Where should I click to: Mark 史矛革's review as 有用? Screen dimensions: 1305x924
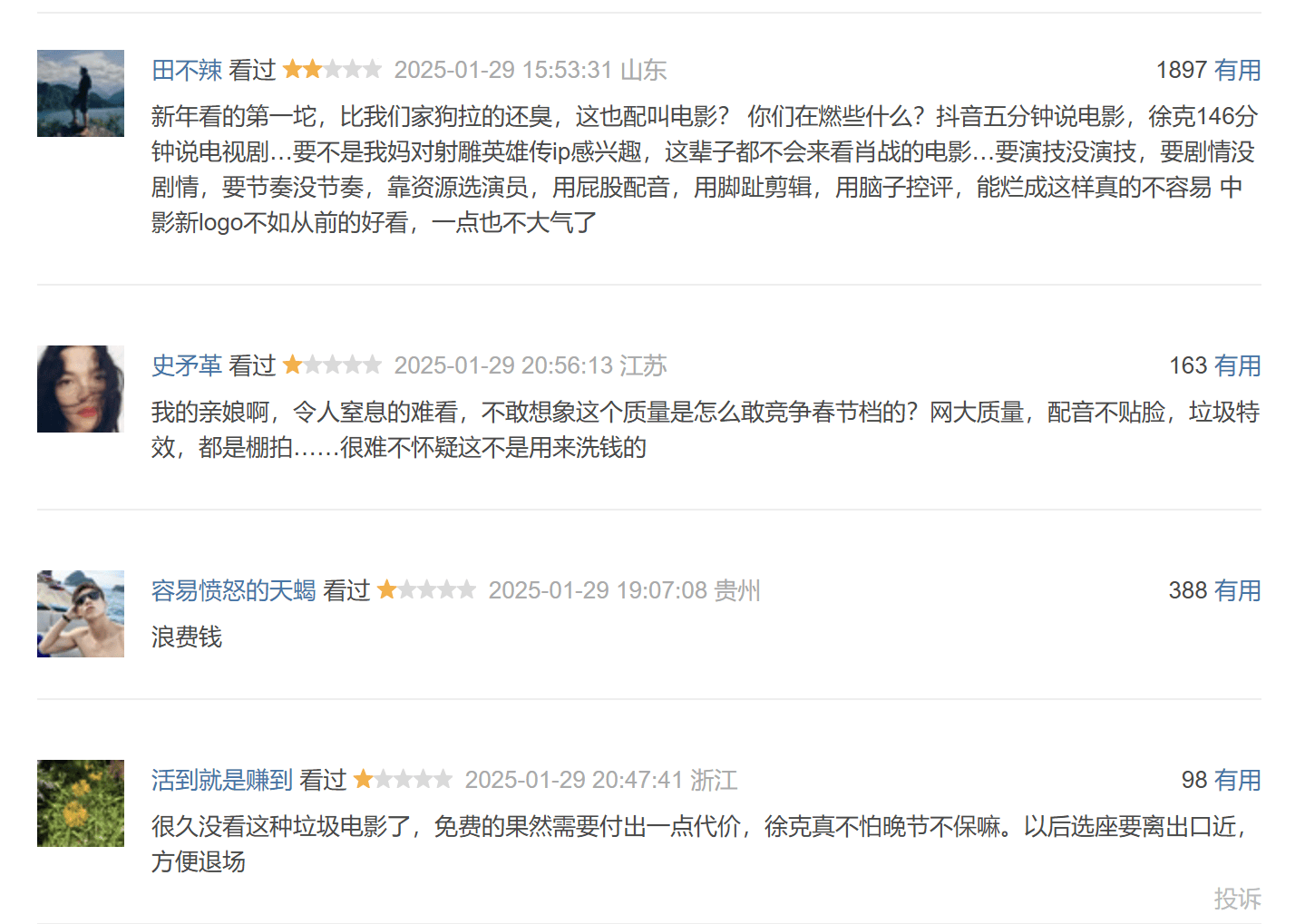point(1238,365)
